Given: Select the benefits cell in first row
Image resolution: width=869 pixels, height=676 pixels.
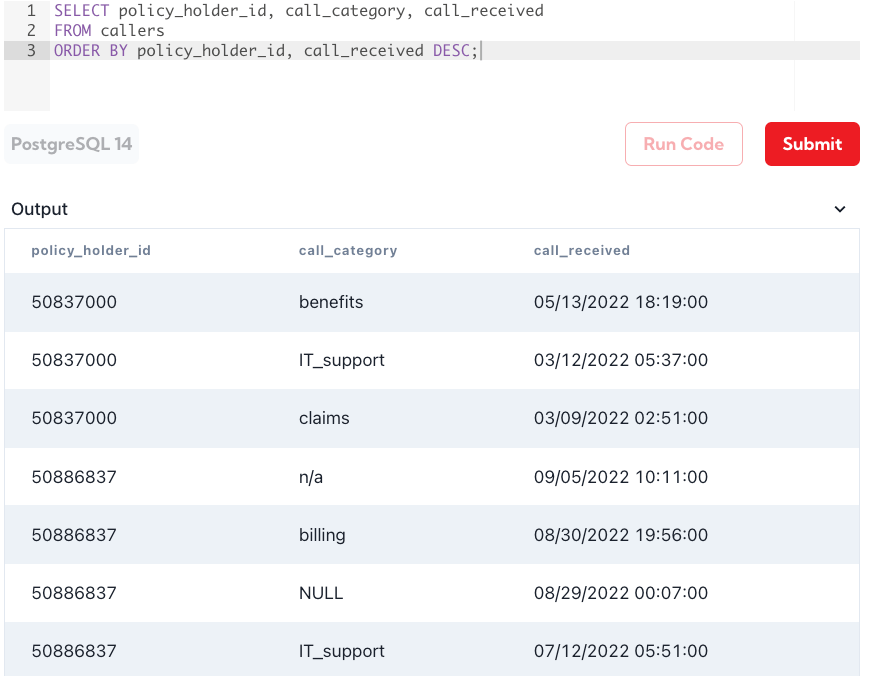Looking at the screenshot, I should 331,302.
